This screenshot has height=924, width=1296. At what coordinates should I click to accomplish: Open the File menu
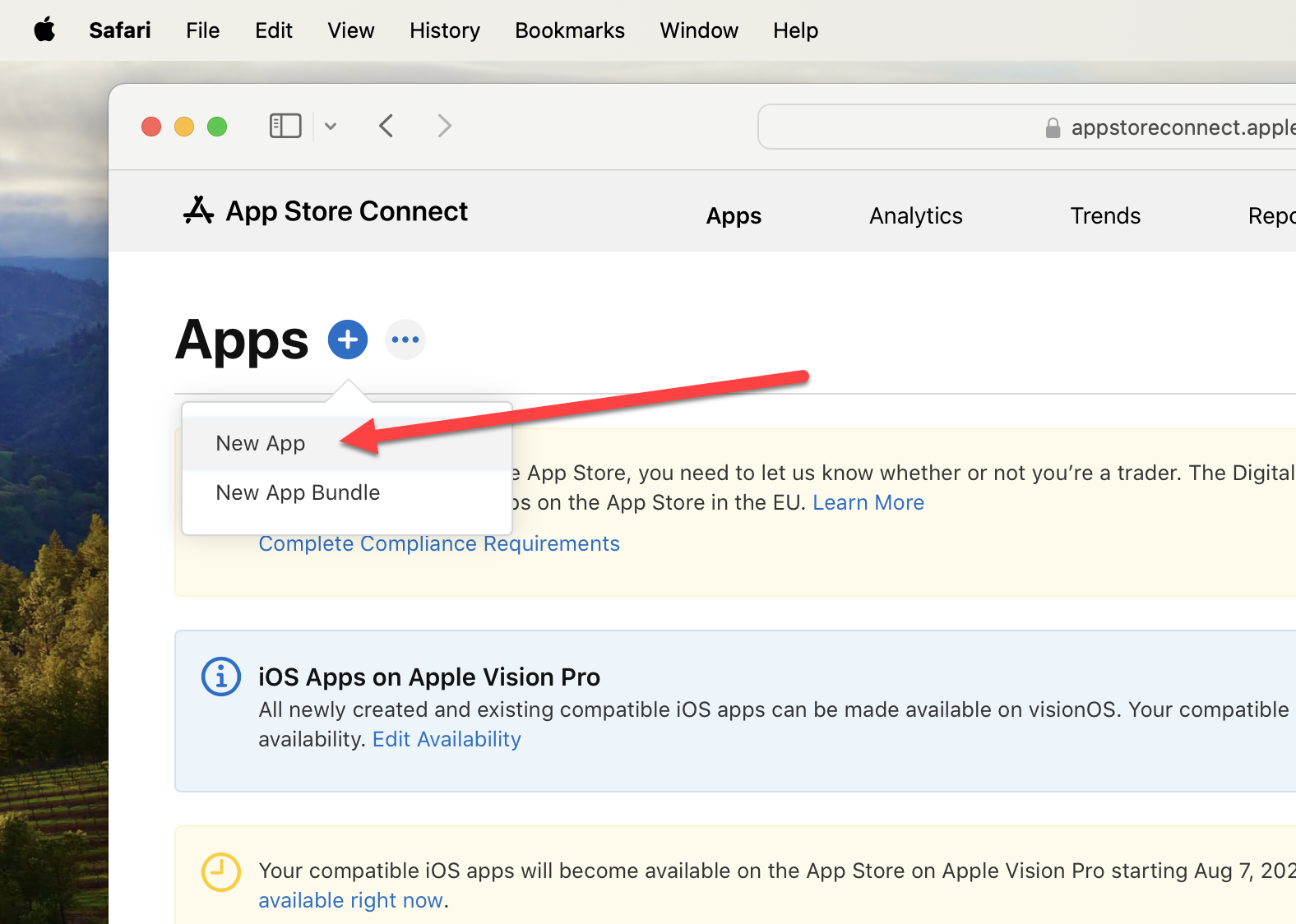[202, 30]
